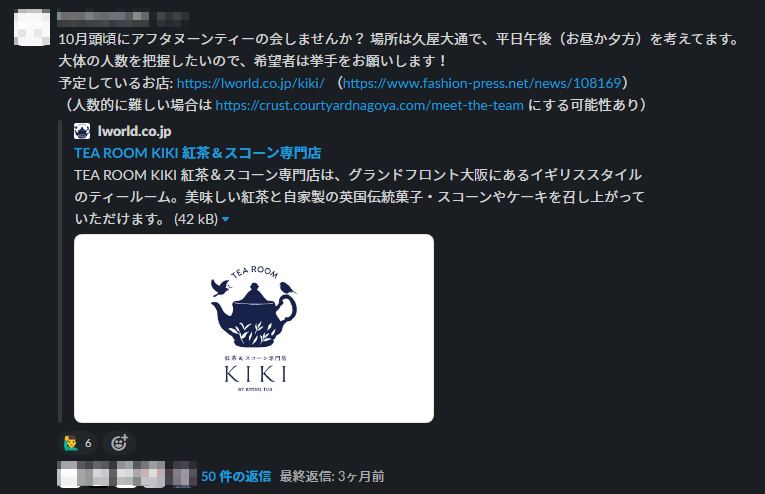Screen dimensions: 765x494
Task: Click the raising-hand emoji reaction with count 6
Action: 78,443
